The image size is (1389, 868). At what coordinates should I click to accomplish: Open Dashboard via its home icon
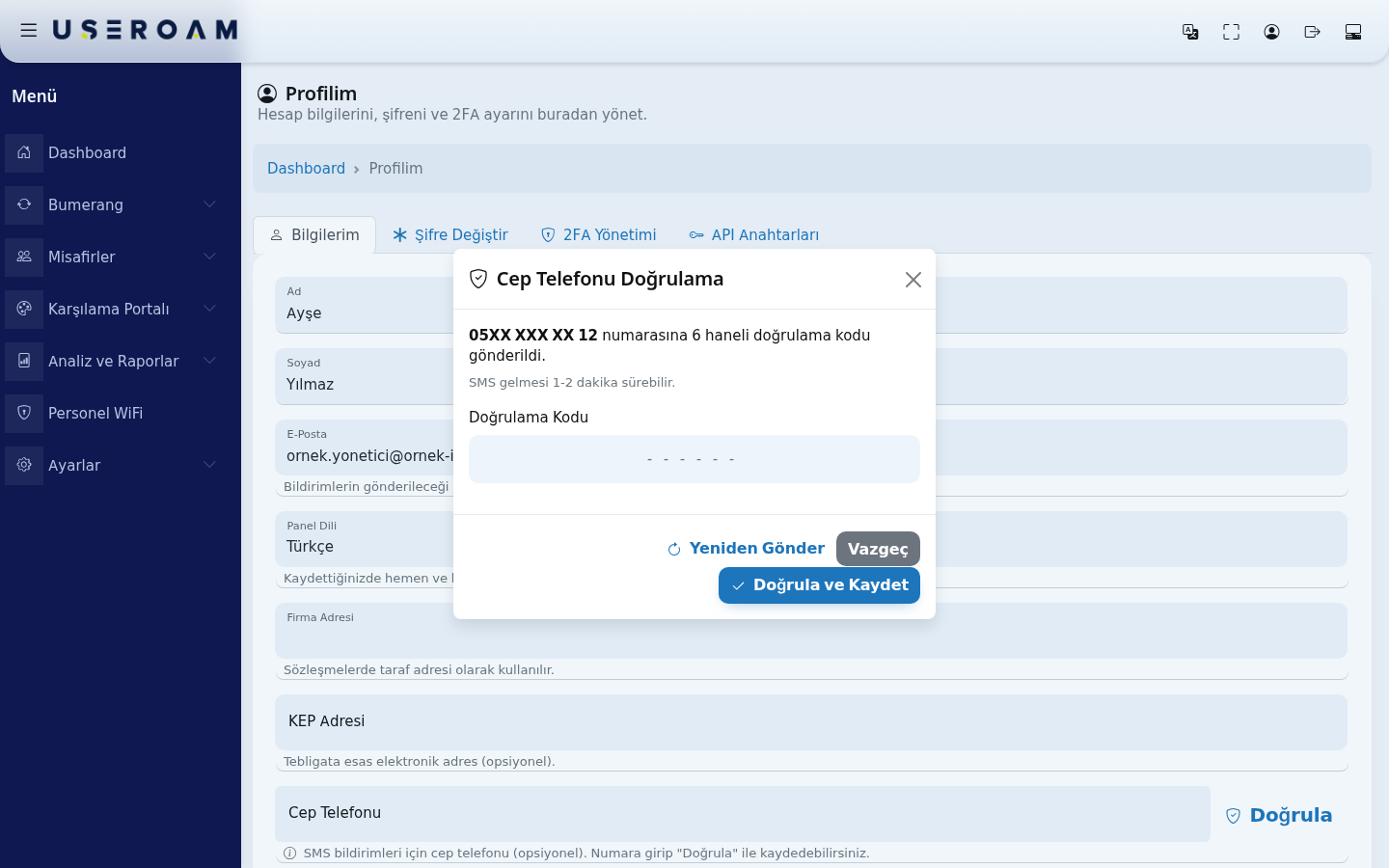click(24, 152)
